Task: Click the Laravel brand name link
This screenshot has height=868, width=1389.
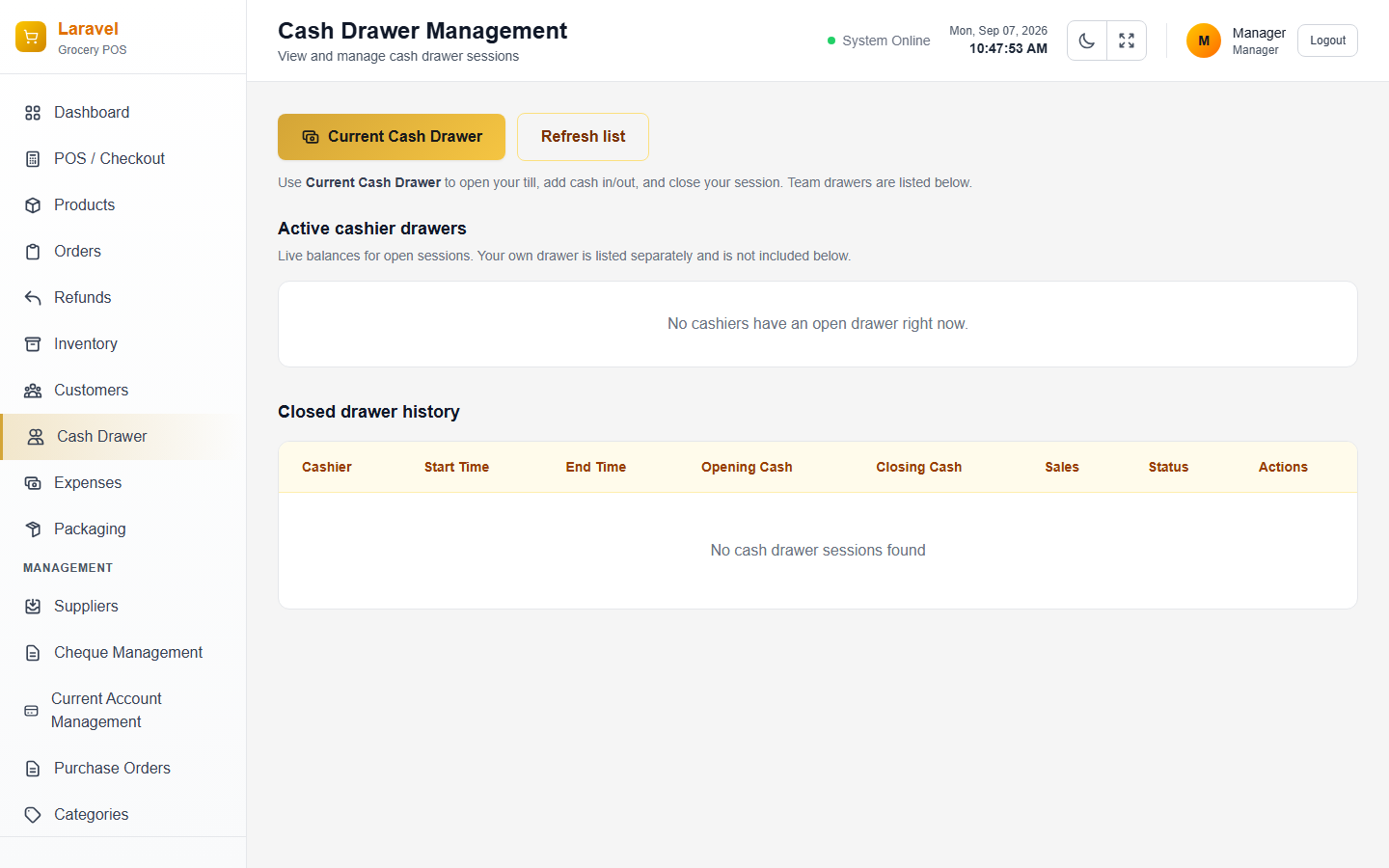Action: (x=88, y=29)
